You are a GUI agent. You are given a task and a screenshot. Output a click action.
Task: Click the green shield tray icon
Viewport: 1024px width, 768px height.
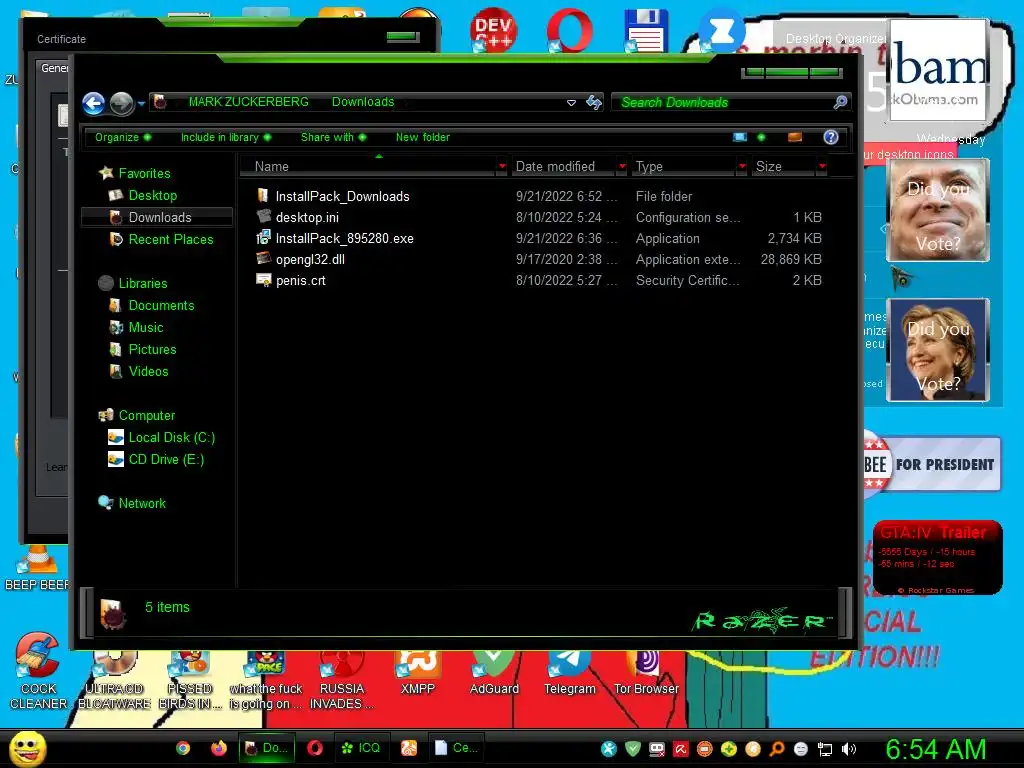tap(632, 749)
